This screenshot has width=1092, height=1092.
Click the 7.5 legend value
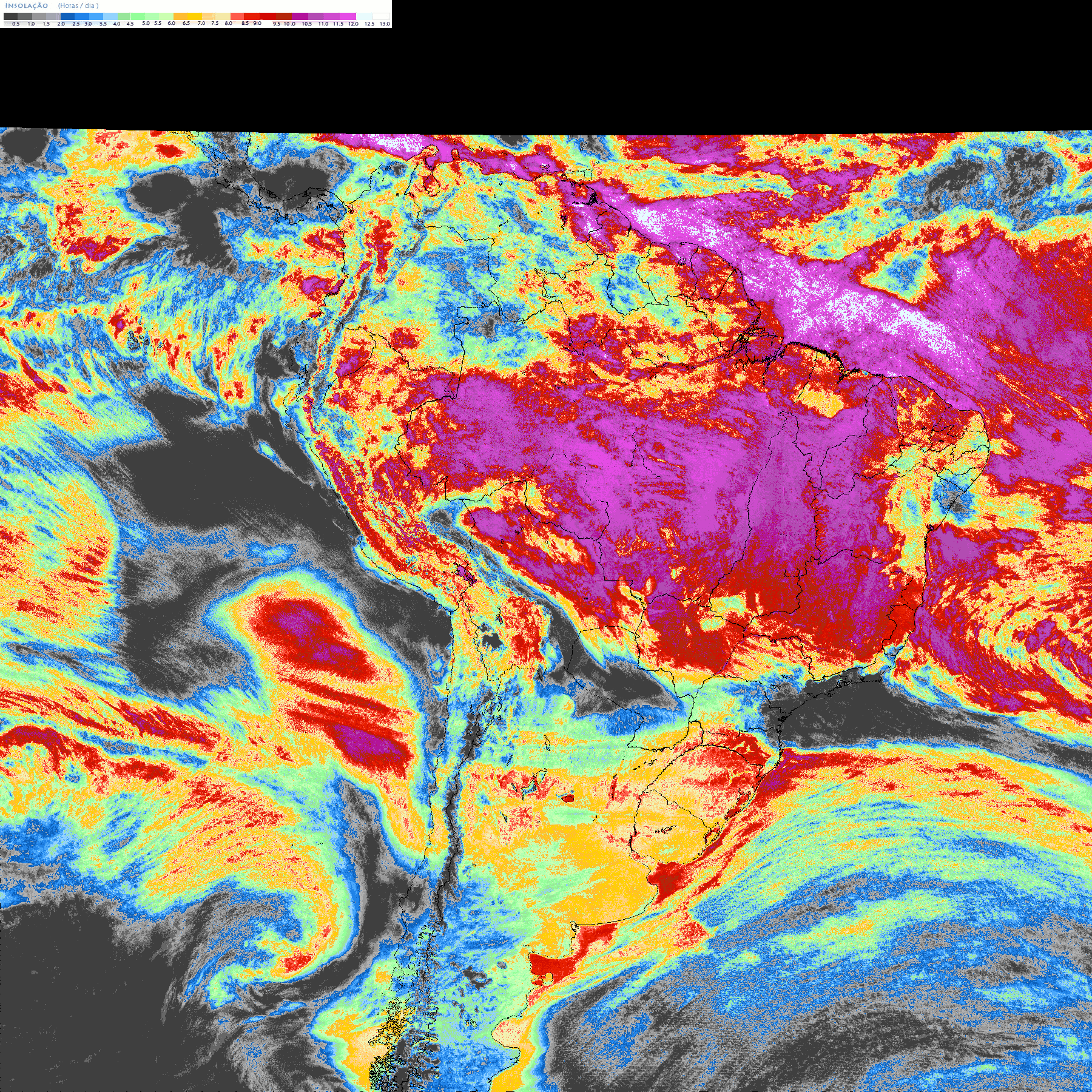215,23
